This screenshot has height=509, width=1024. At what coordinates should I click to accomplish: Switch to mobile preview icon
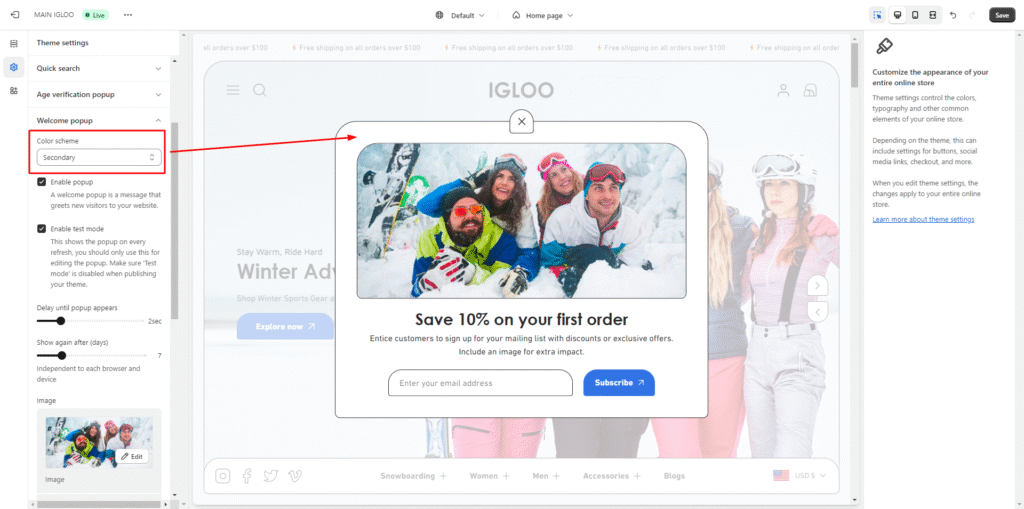click(x=915, y=15)
